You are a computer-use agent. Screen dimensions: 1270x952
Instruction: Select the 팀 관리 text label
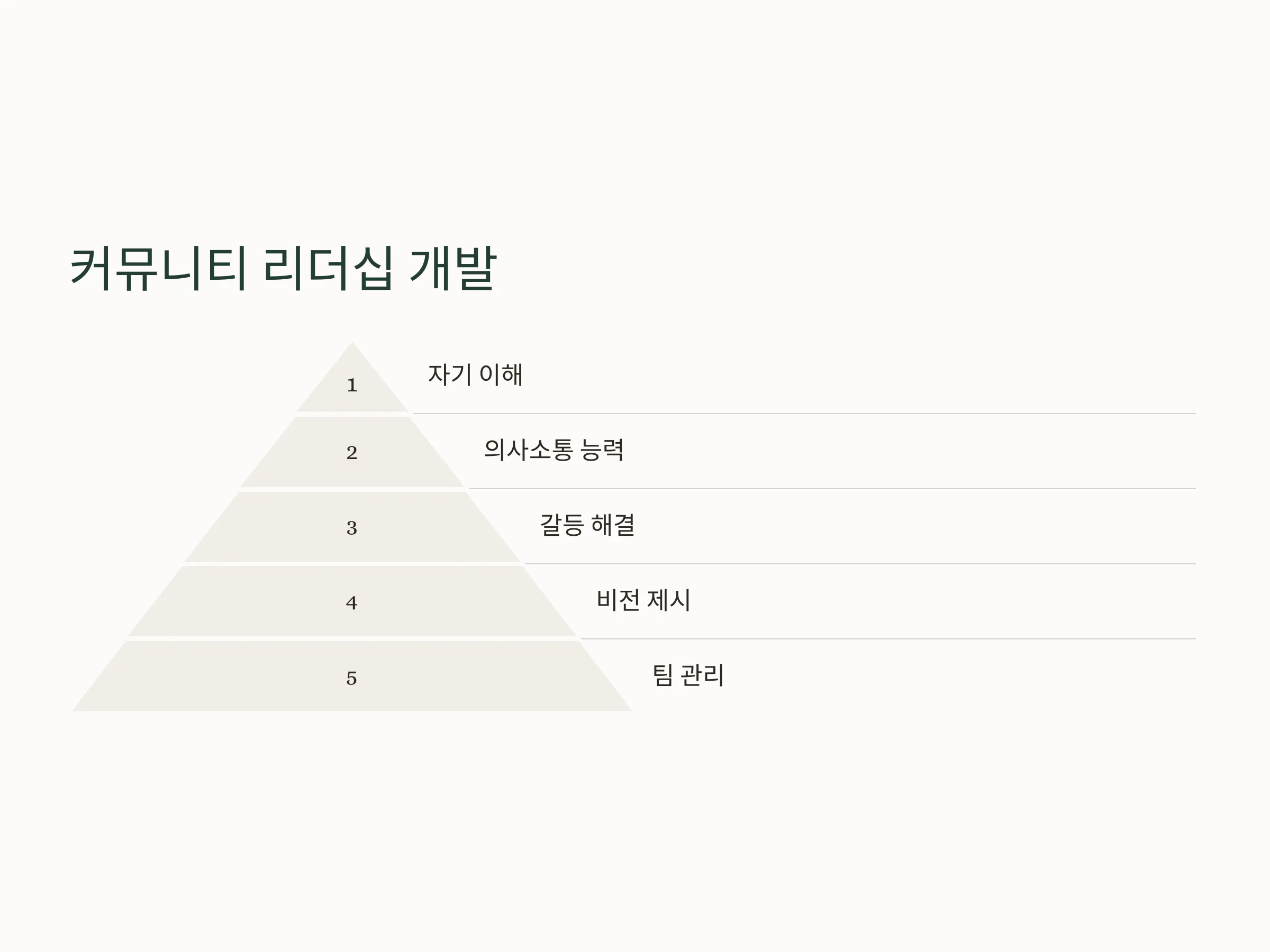pyautogui.click(x=688, y=675)
